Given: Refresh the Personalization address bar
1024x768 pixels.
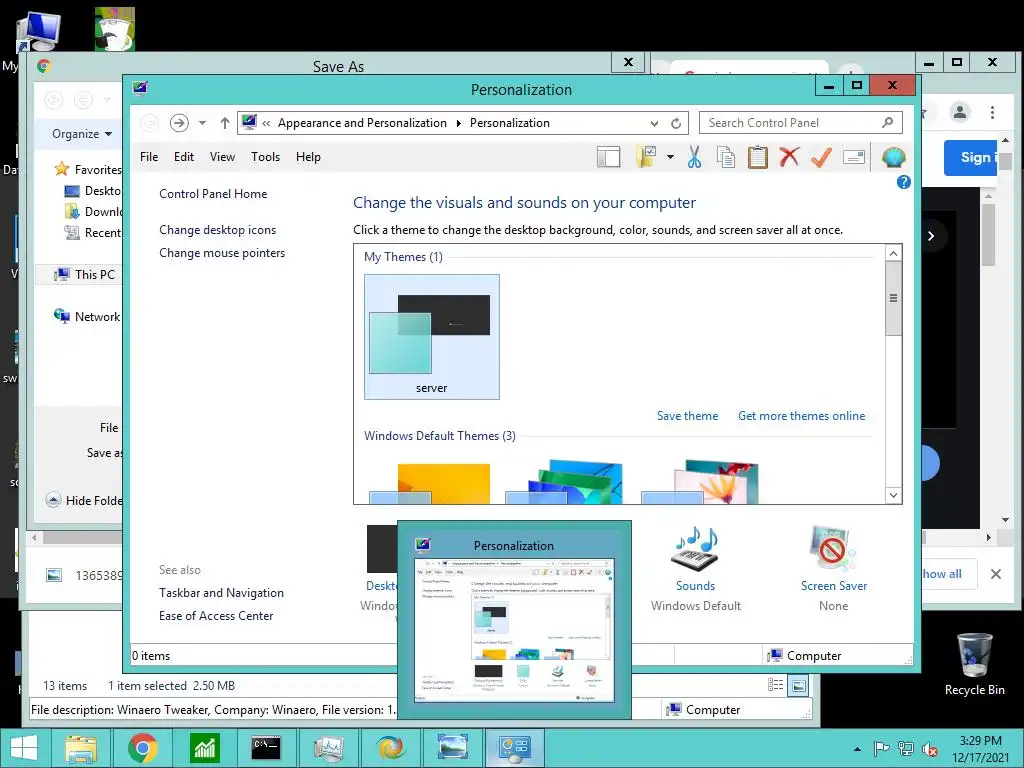Looking at the screenshot, I should click(x=676, y=123).
